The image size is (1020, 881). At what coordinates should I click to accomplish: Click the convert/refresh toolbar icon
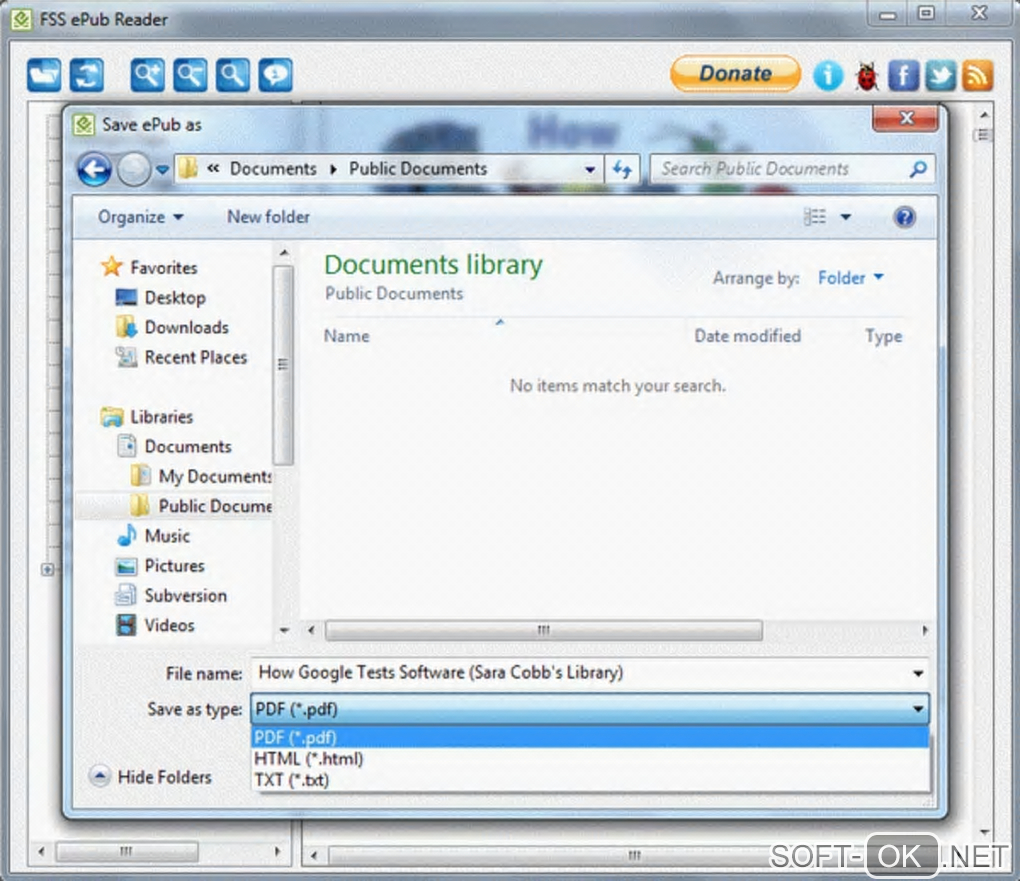[87, 75]
